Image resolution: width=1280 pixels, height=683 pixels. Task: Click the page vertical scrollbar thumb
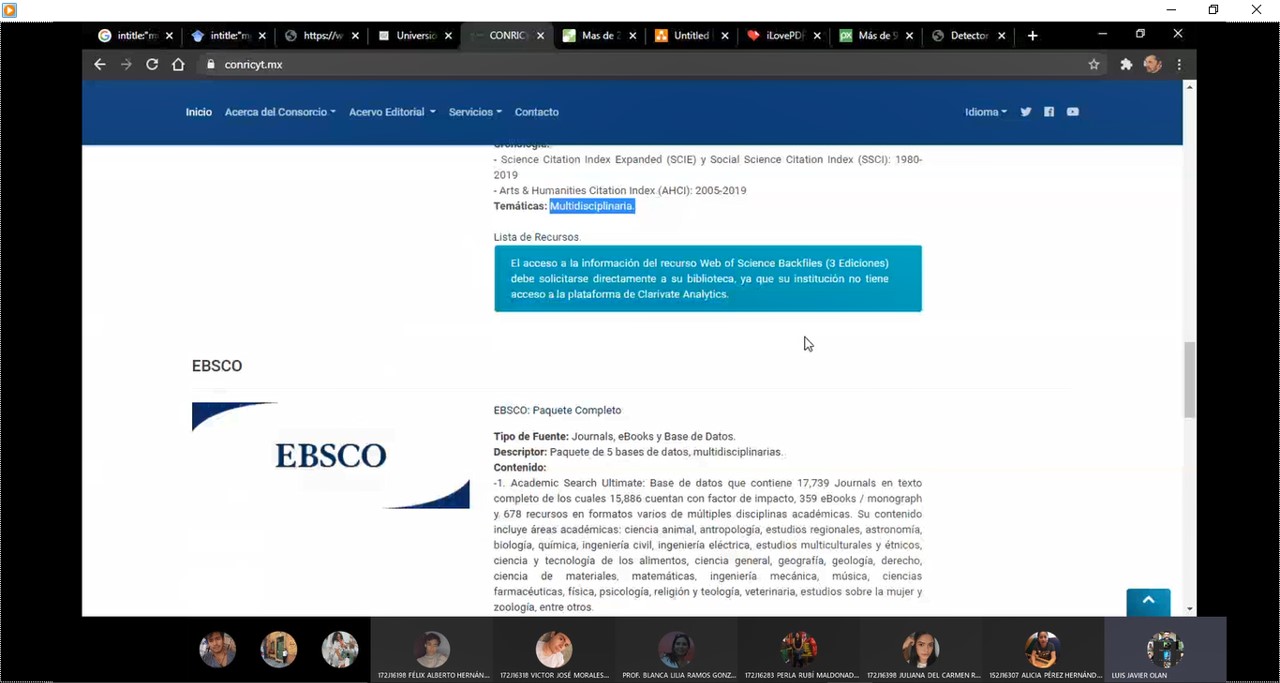pyautogui.click(x=1189, y=380)
